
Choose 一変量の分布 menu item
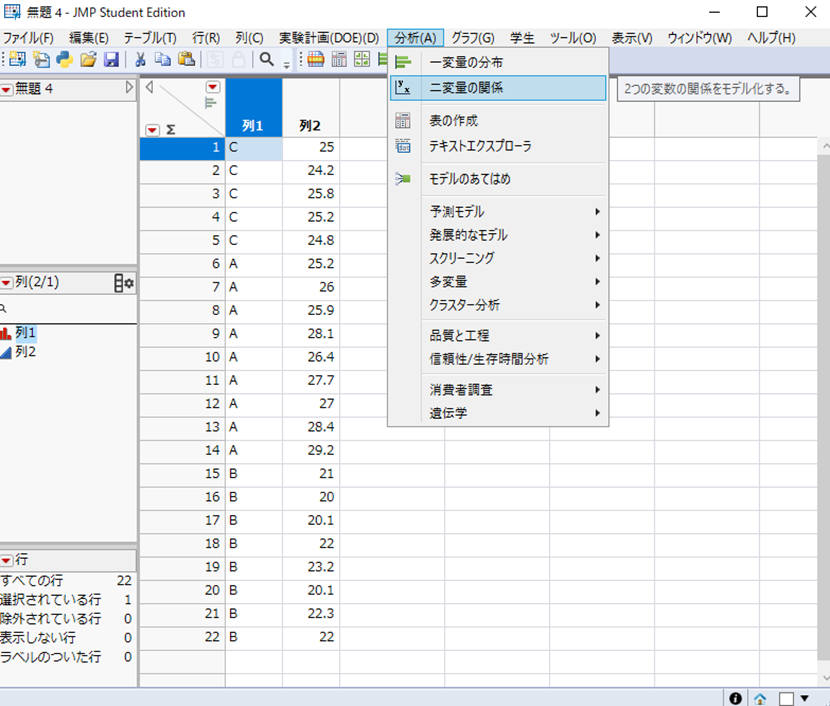[x=466, y=63]
